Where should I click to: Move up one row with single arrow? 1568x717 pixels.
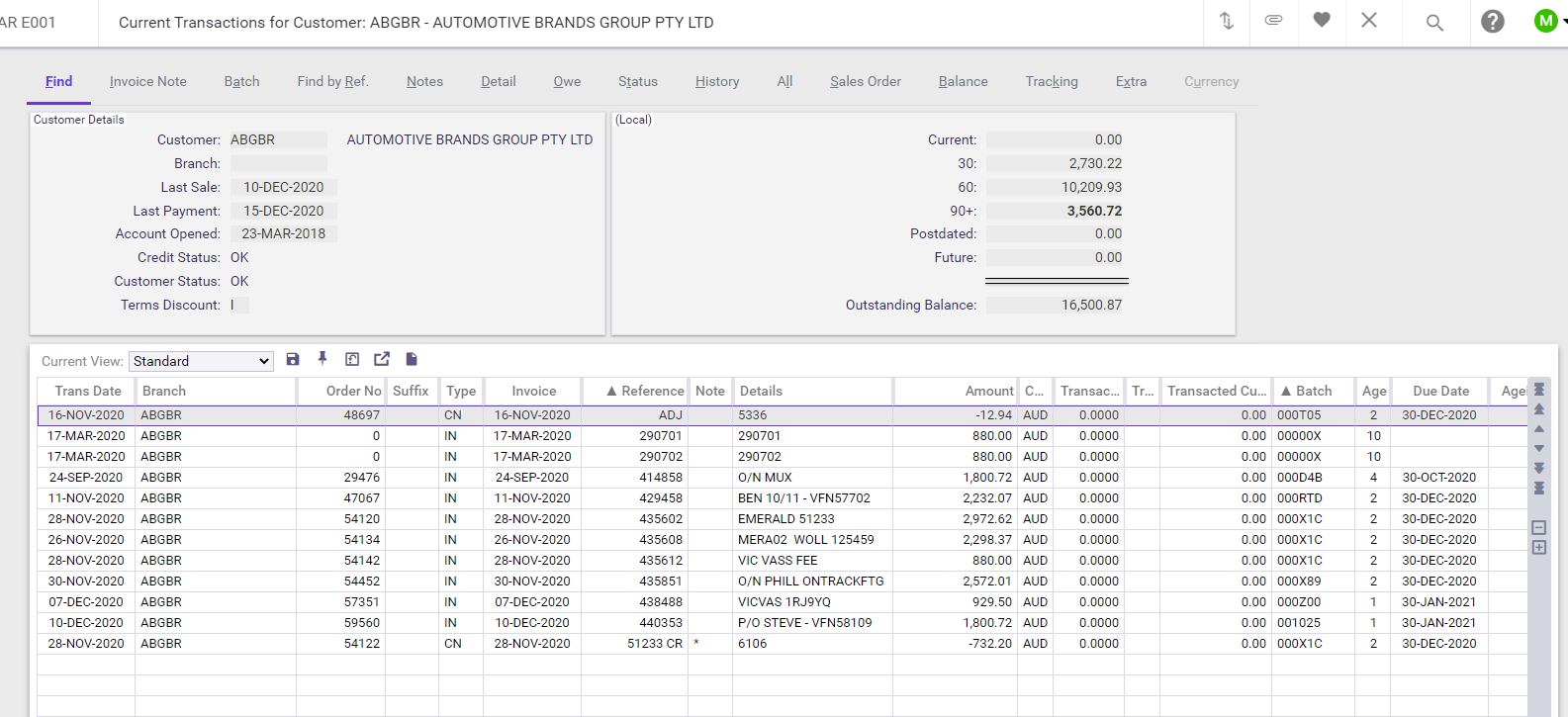[1539, 429]
